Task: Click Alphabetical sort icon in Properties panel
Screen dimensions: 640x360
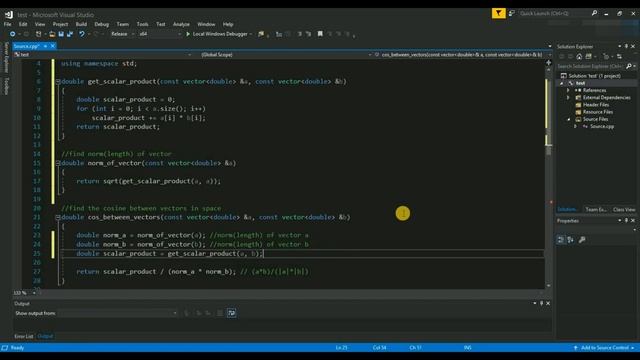Action: pos(571,240)
